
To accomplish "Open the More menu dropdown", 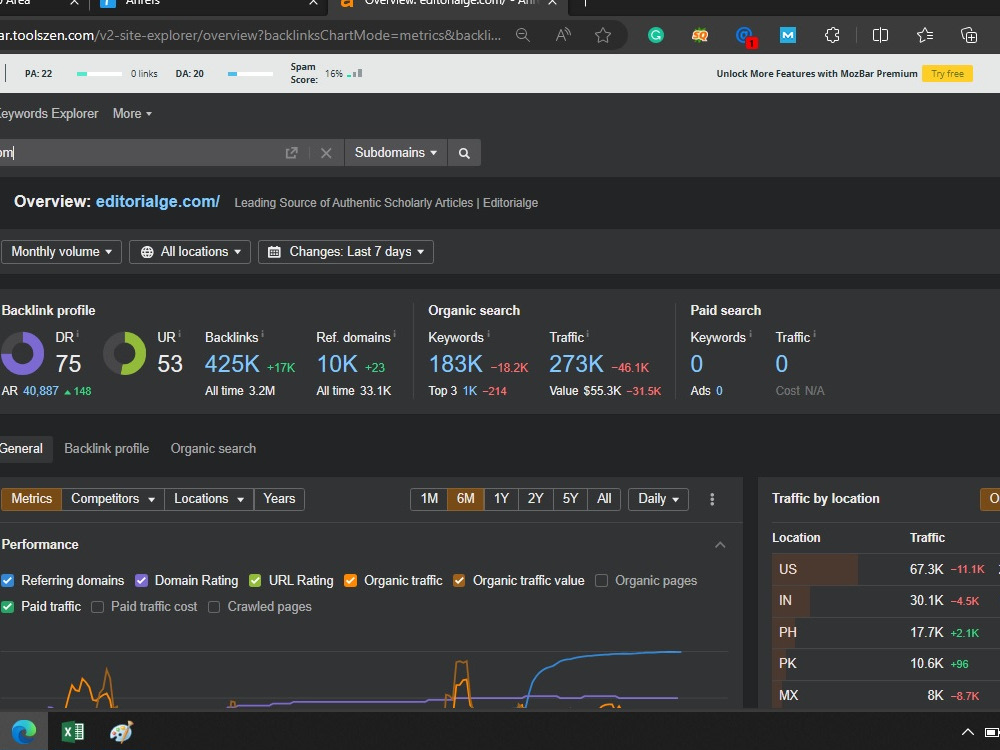I will [132, 114].
